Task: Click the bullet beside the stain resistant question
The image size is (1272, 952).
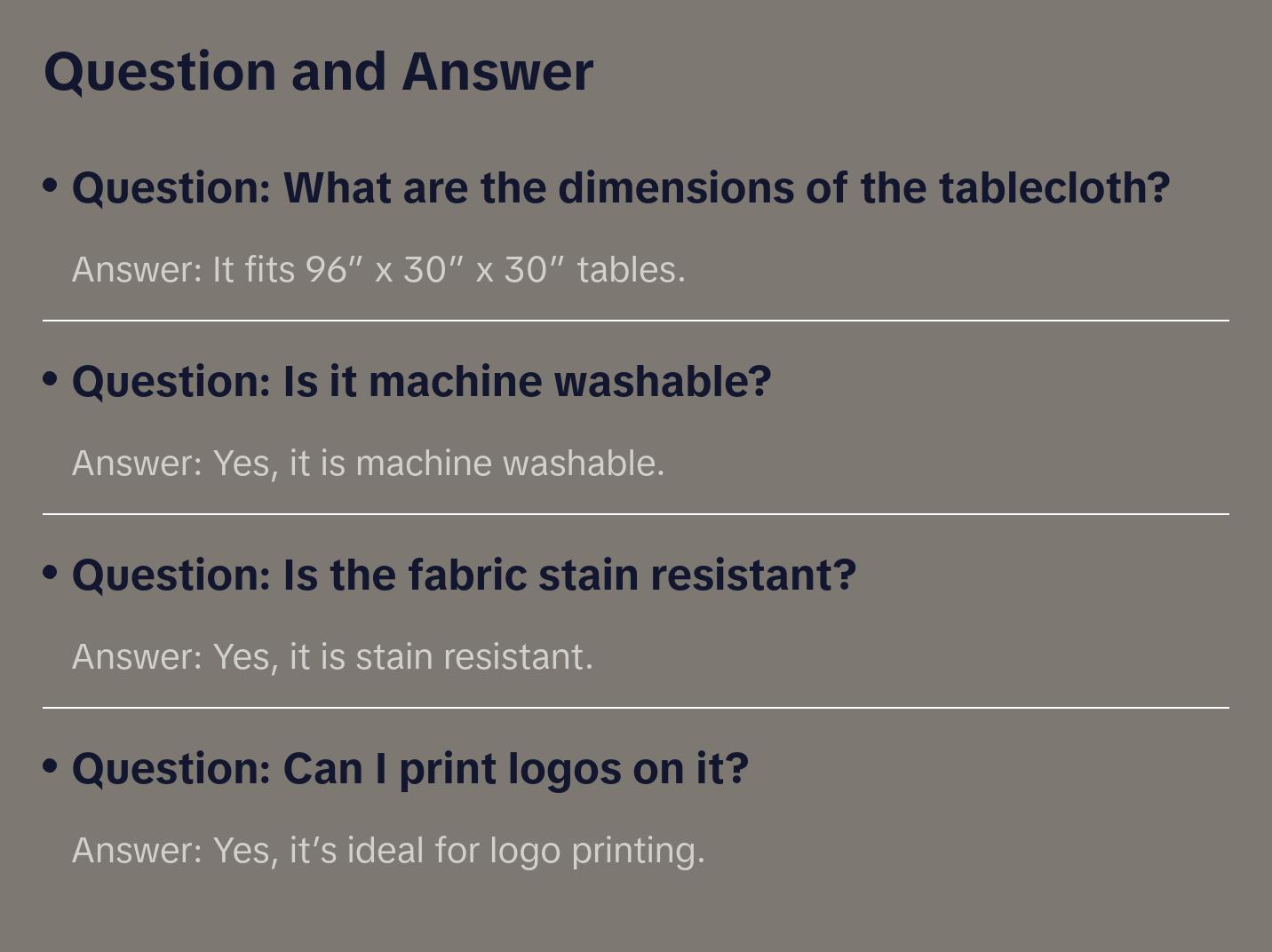Action: click(x=51, y=573)
